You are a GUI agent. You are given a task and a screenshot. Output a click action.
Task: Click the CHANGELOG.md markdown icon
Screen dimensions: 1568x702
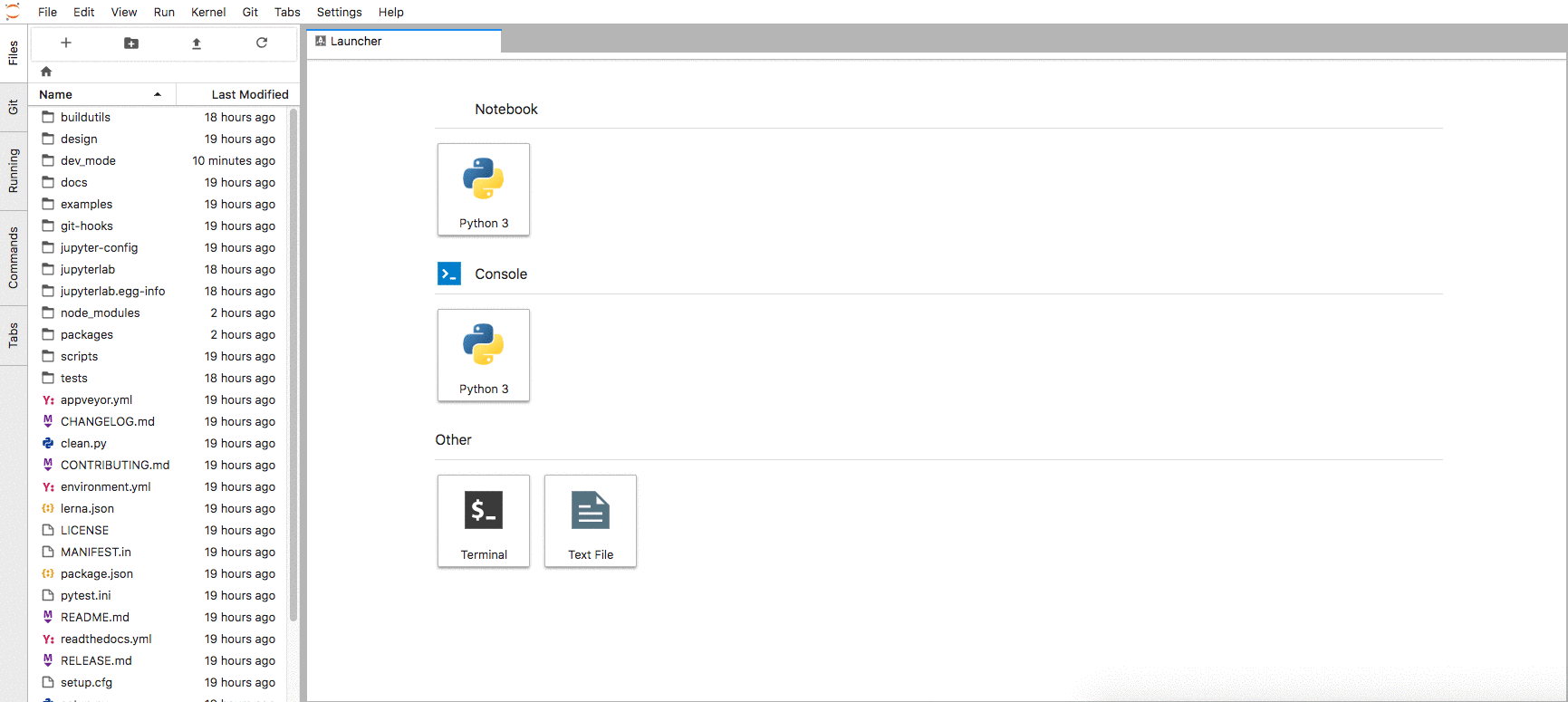tap(48, 421)
